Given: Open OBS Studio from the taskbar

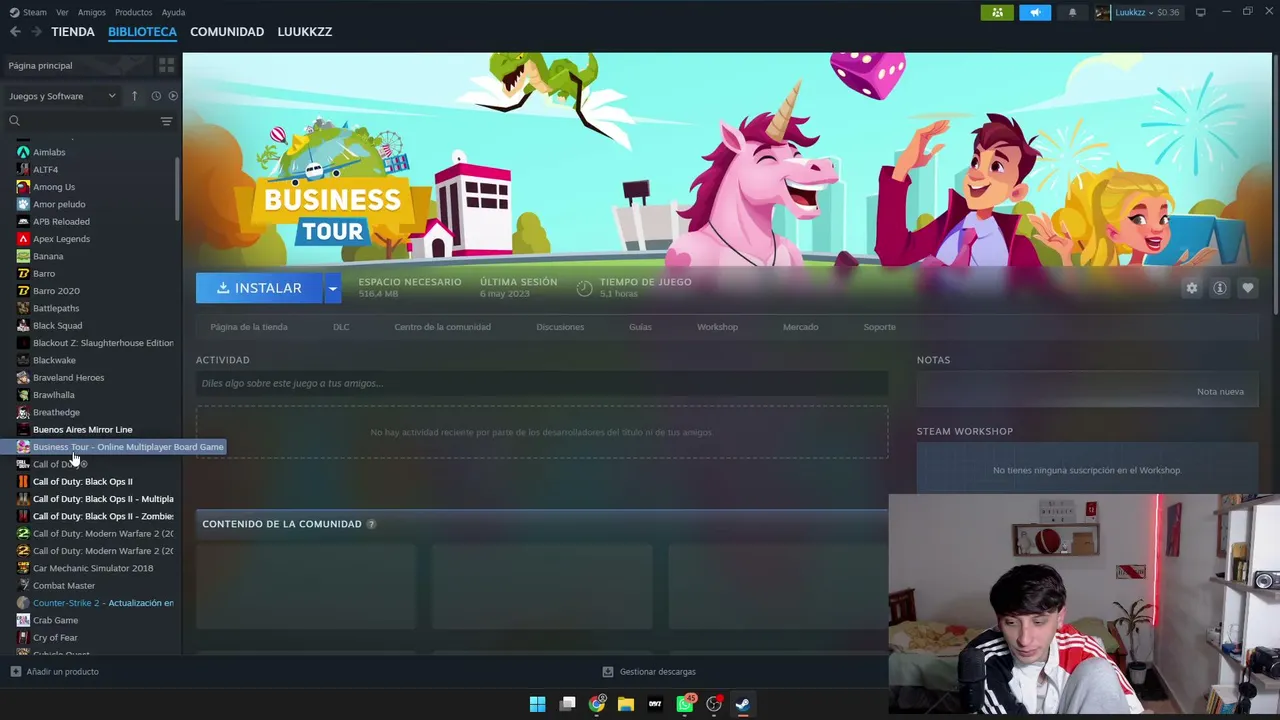Looking at the screenshot, I should (x=714, y=704).
